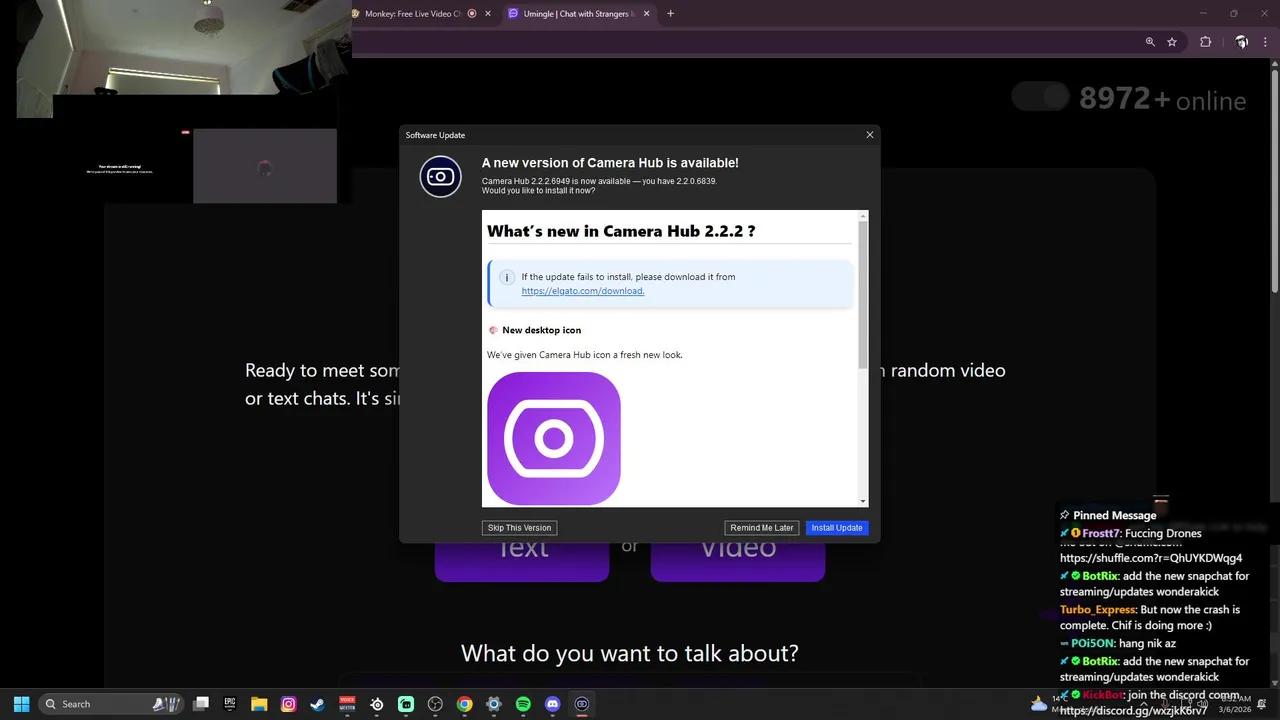Image resolution: width=1280 pixels, height=720 pixels.
Task: Launch Spotify from the taskbar
Action: (523, 704)
